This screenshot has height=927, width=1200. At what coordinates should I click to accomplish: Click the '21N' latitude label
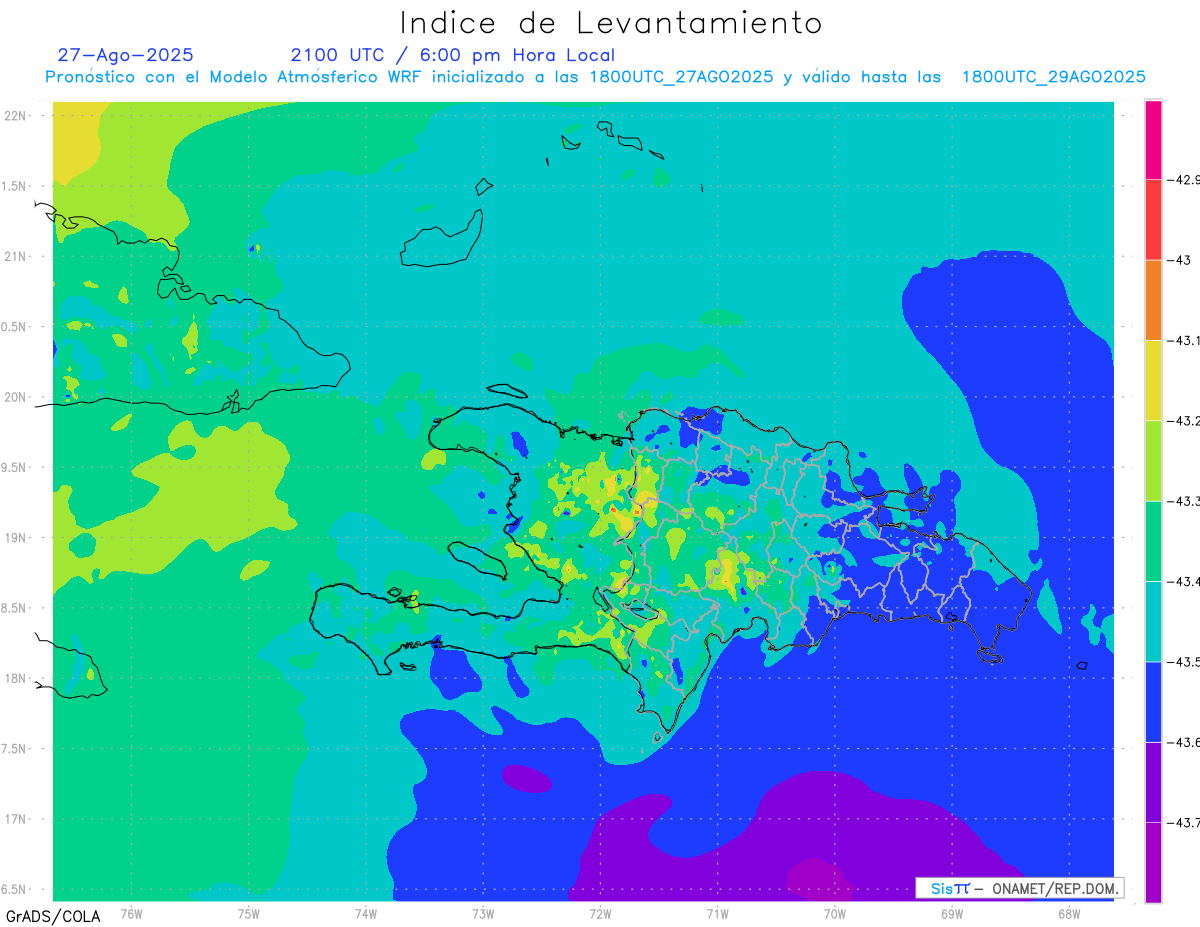click(x=15, y=256)
